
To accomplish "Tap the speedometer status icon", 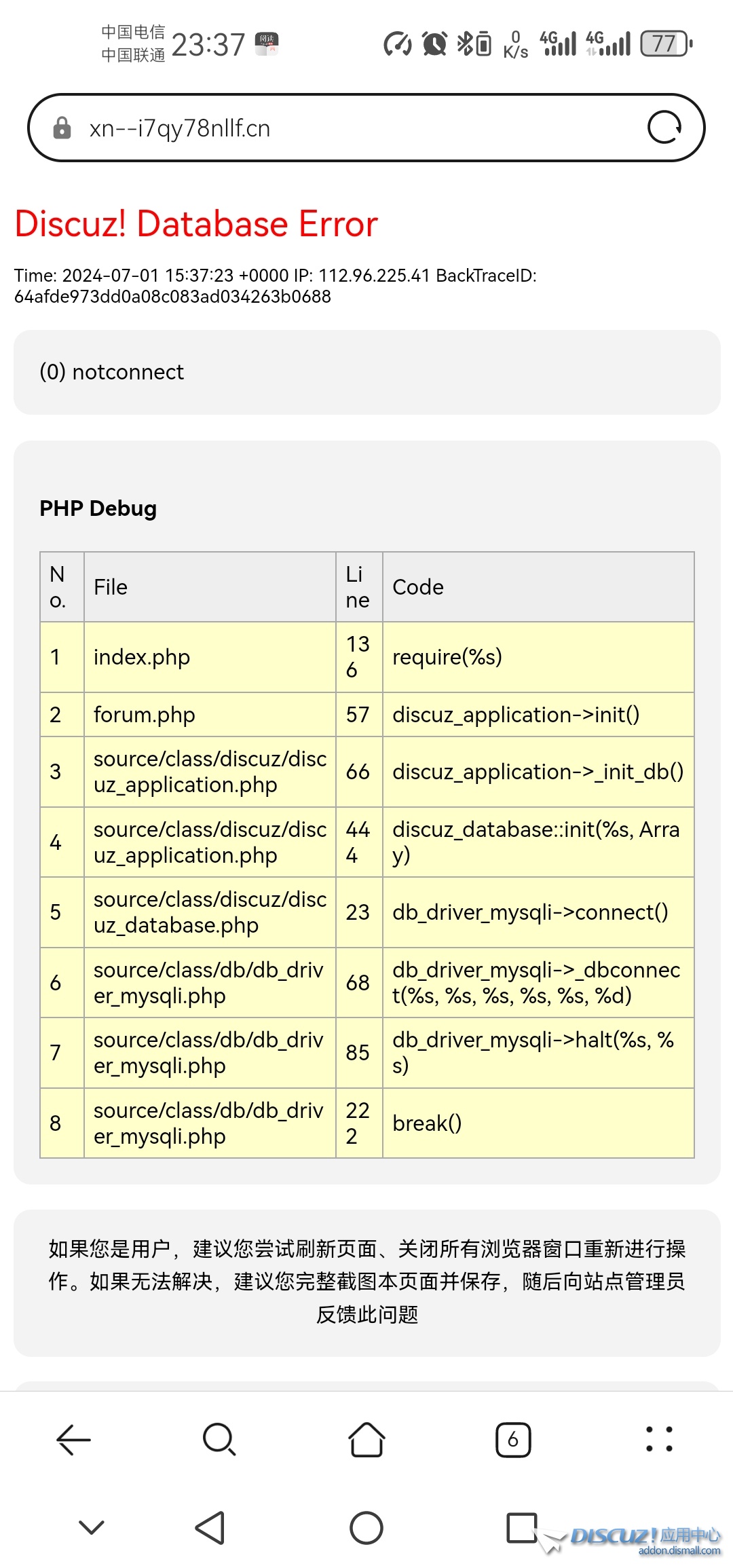I will click(398, 44).
